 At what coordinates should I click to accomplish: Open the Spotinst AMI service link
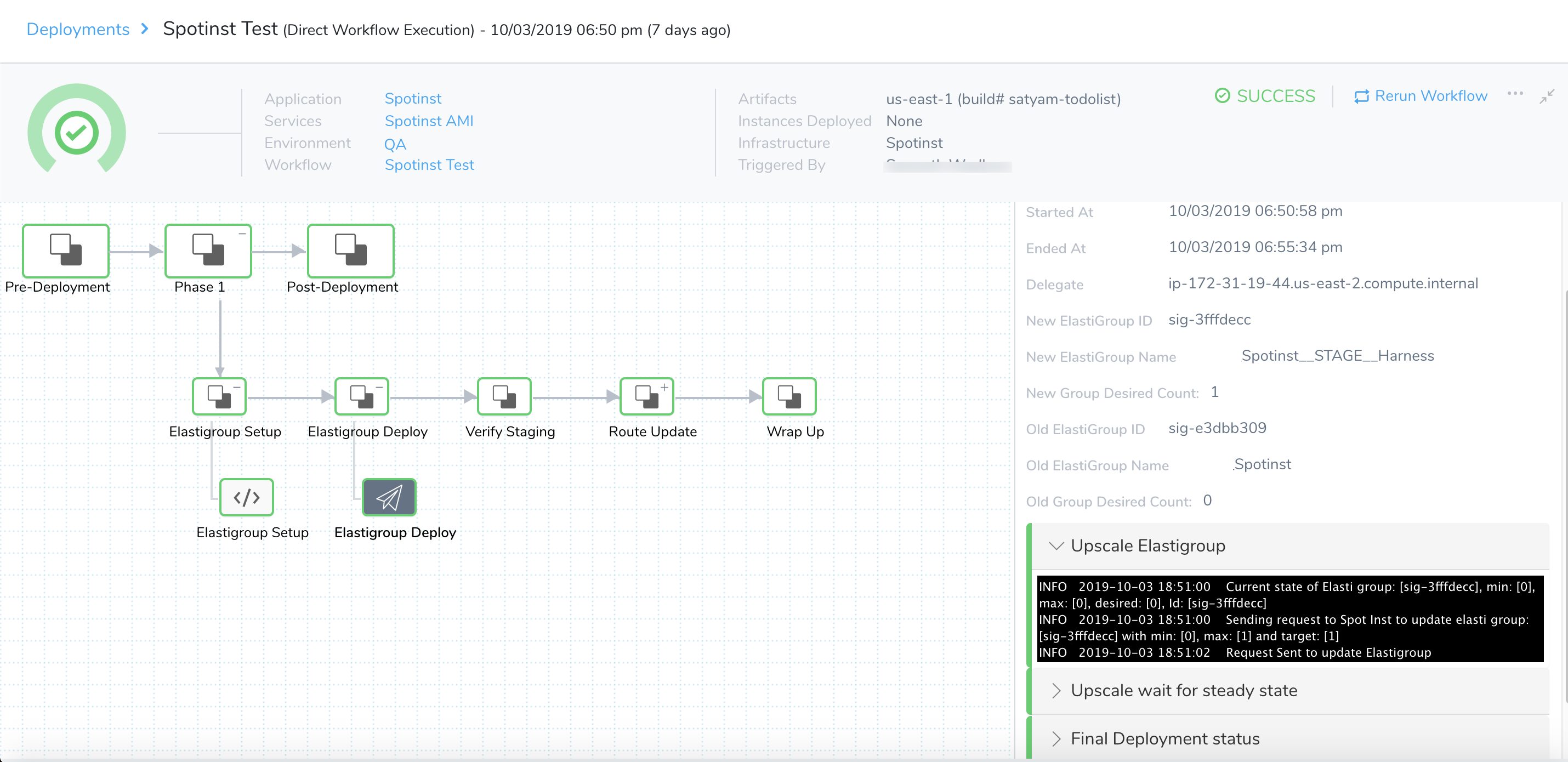(429, 121)
